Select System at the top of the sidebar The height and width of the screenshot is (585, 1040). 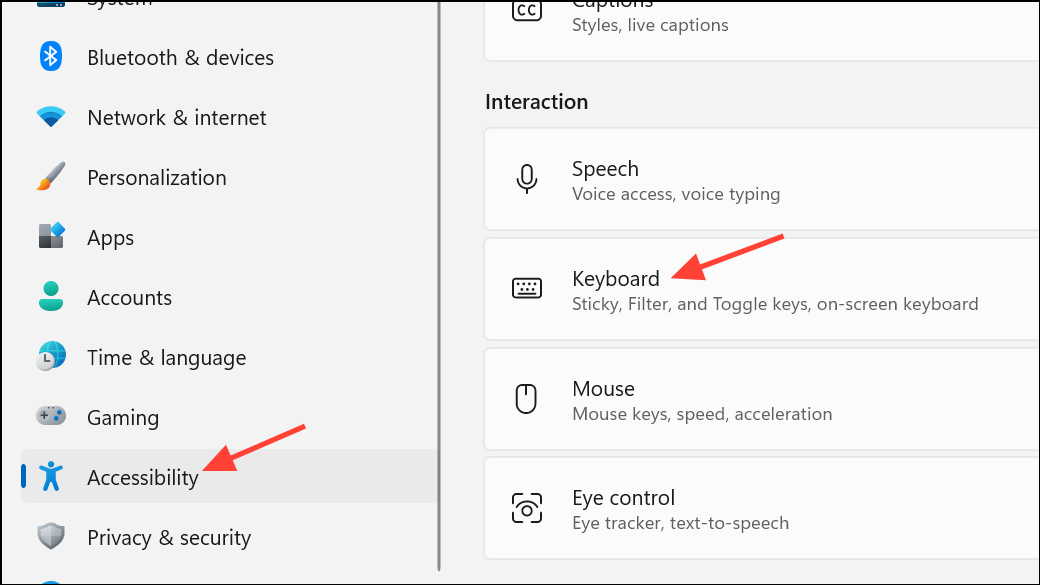(x=120, y=5)
